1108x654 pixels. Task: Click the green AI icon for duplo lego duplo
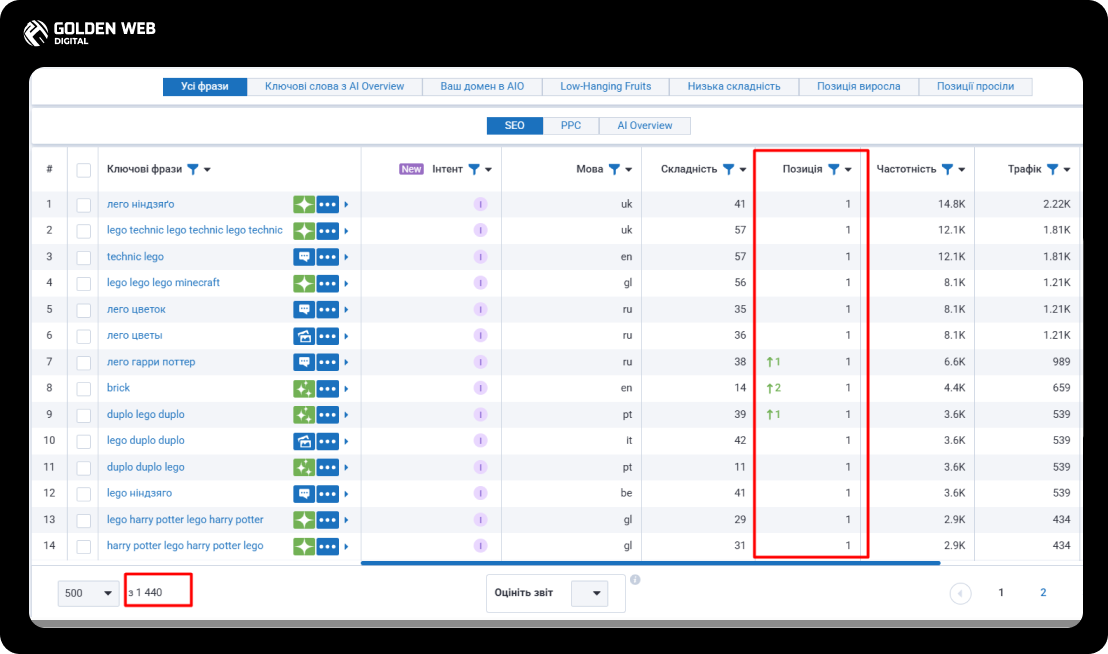[304, 415]
